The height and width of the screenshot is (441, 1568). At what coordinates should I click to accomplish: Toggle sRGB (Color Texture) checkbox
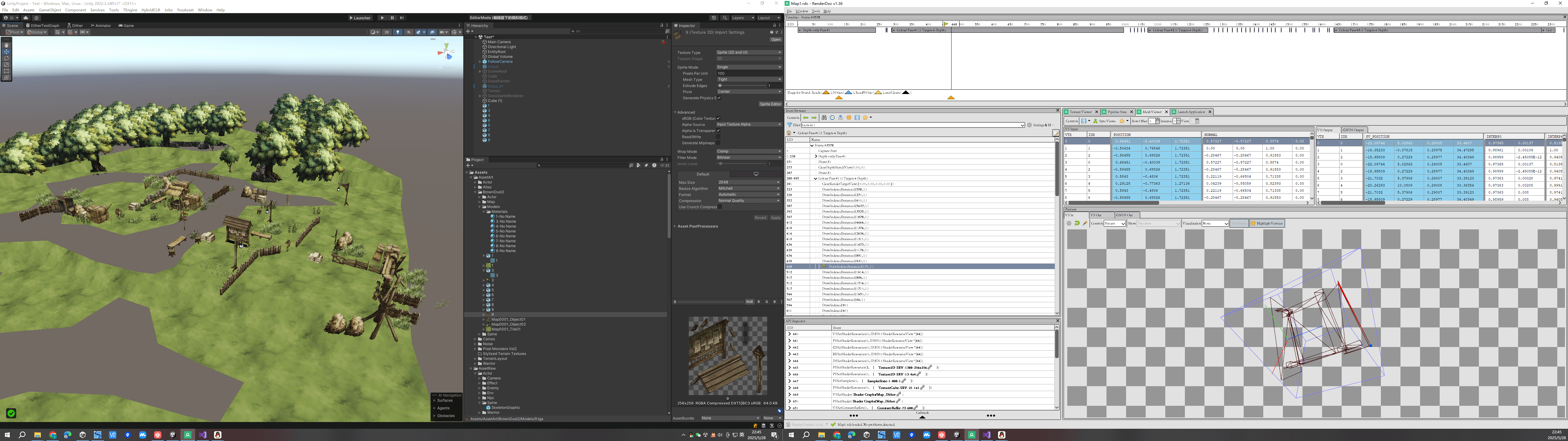[x=718, y=118]
